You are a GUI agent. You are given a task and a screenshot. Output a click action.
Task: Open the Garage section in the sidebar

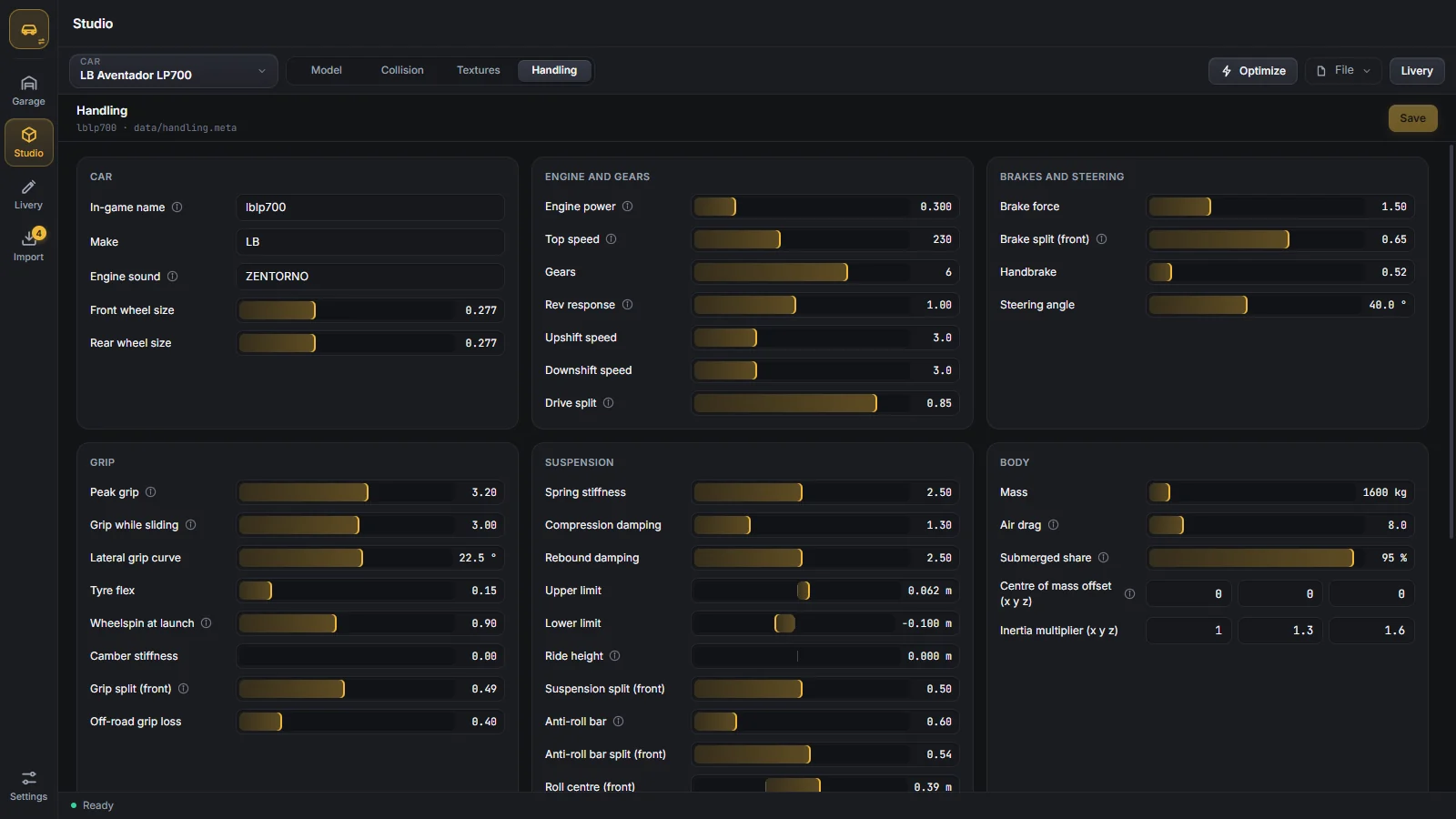29,91
